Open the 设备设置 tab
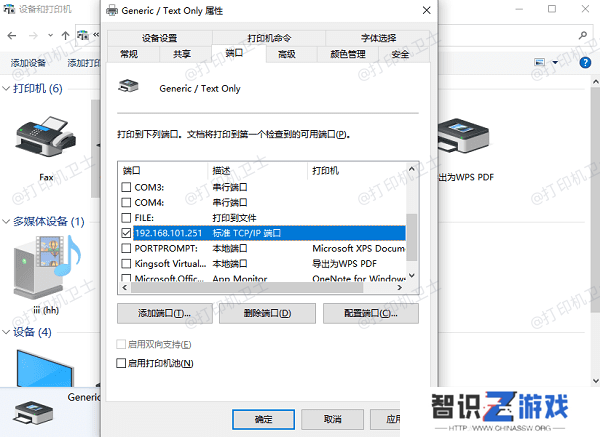Screen dimensions: 600x437 160,38
